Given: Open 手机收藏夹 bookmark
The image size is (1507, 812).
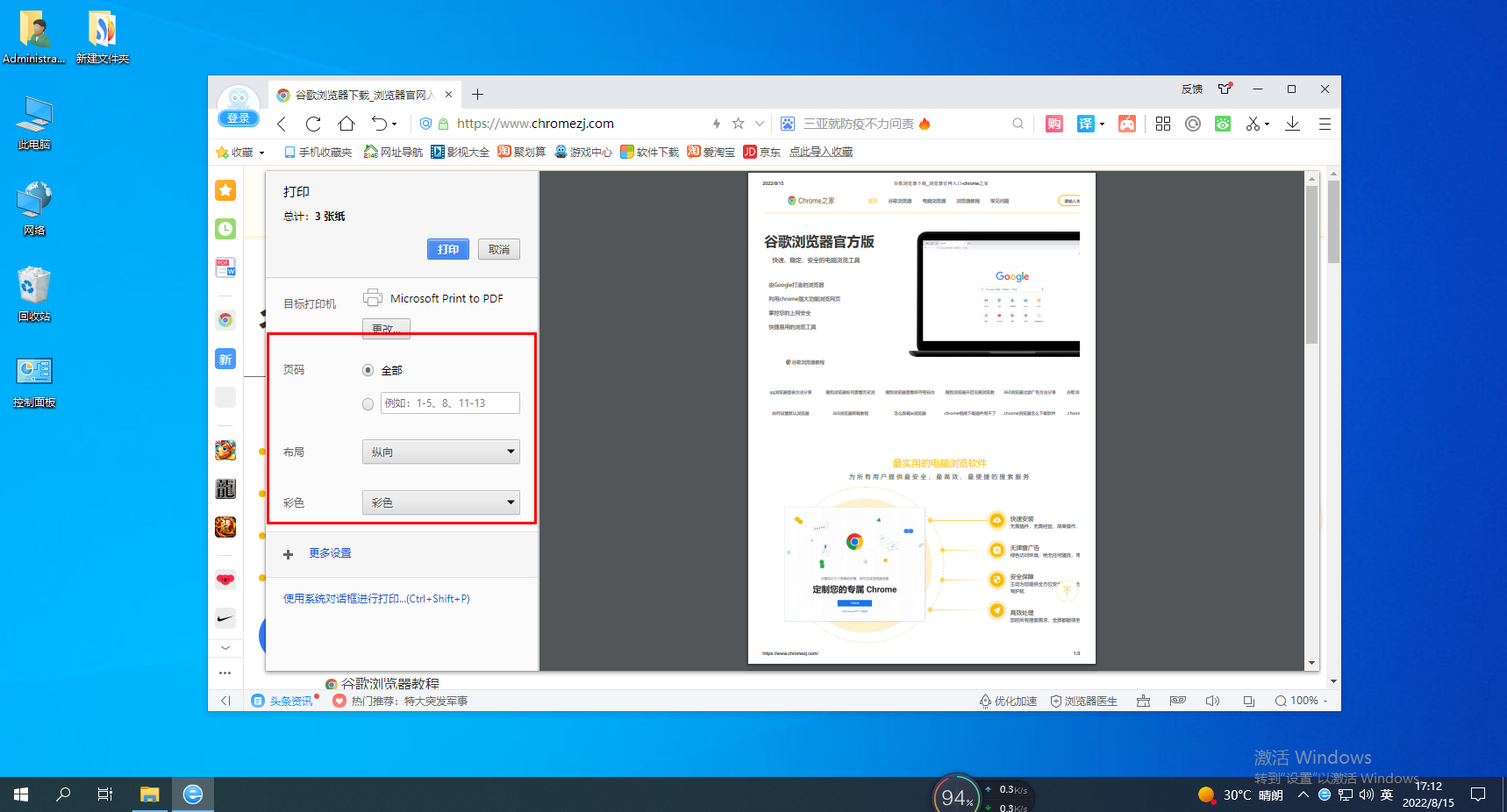Looking at the screenshot, I should (318, 152).
